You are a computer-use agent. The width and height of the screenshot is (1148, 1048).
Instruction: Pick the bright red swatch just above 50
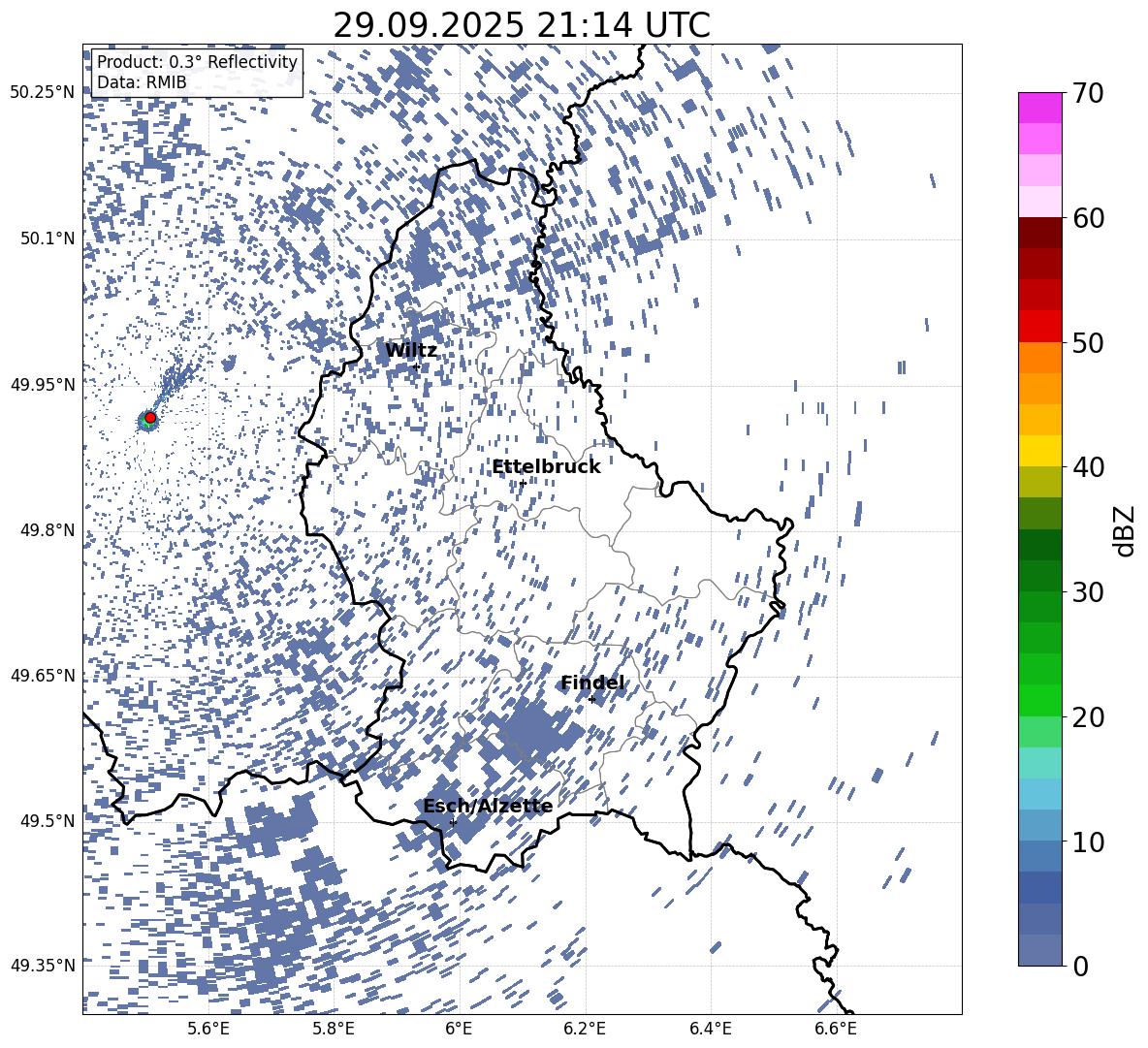point(1039,327)
